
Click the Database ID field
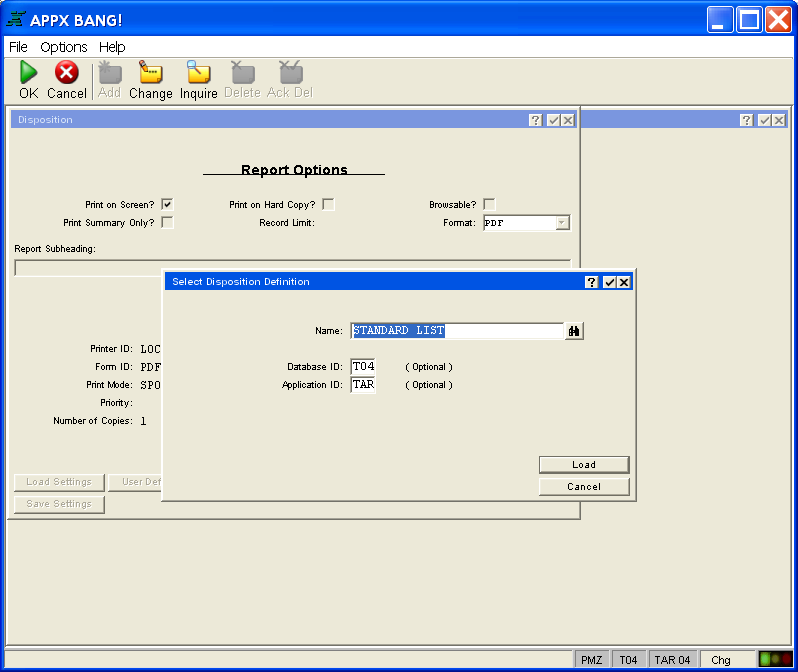coord(363,367)
